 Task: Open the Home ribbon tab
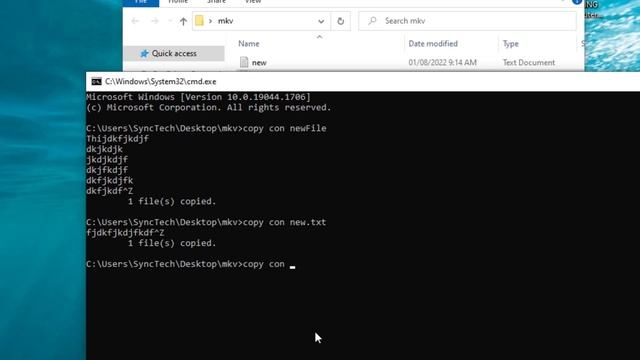tap(178, 2)
